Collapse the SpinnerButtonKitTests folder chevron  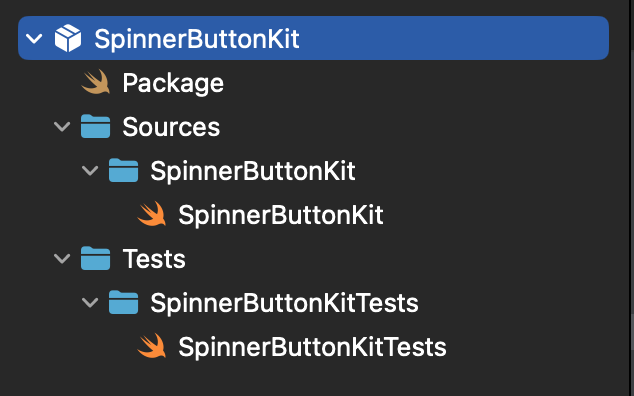point(90,303)
